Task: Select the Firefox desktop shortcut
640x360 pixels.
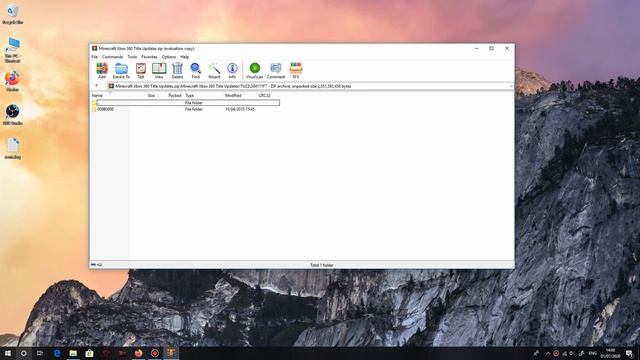Action: tap(13, 81)
